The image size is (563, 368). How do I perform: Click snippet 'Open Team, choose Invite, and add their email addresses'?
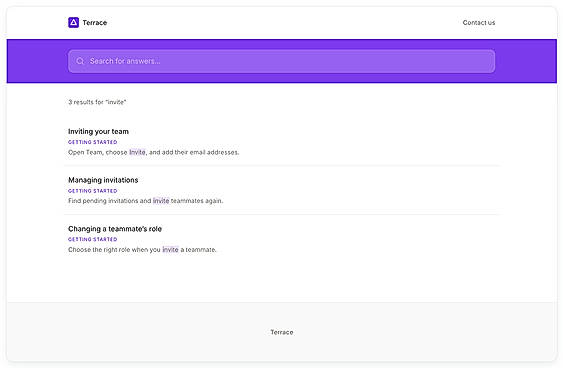pyautogui.click(x=153, y=152)
